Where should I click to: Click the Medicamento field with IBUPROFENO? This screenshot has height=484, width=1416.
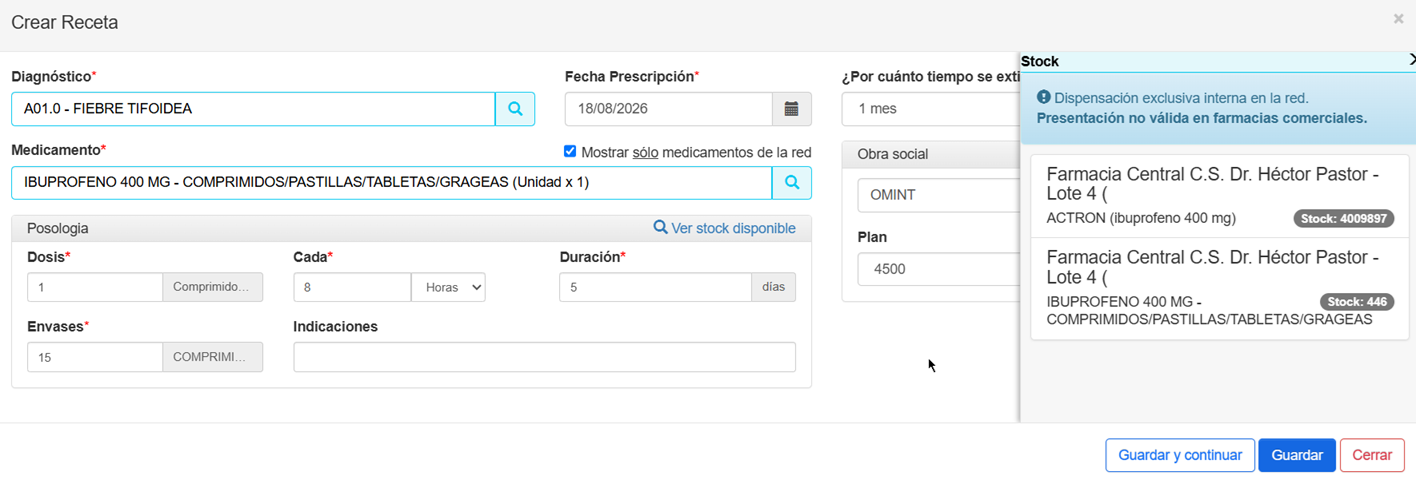(392, 183)
